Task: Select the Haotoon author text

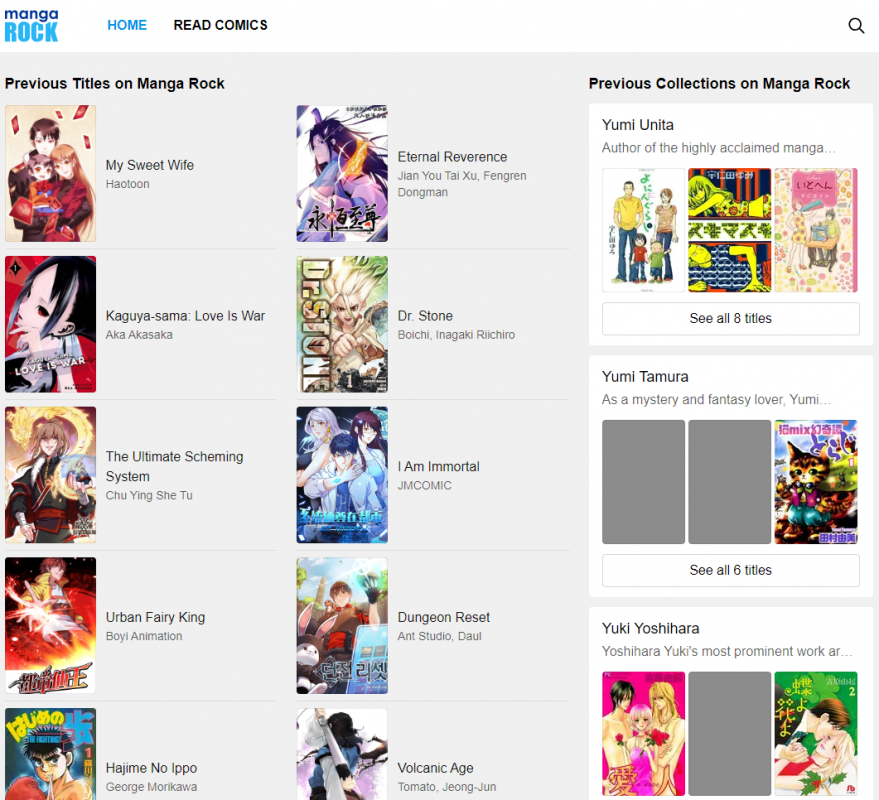Action: point(128,184)
